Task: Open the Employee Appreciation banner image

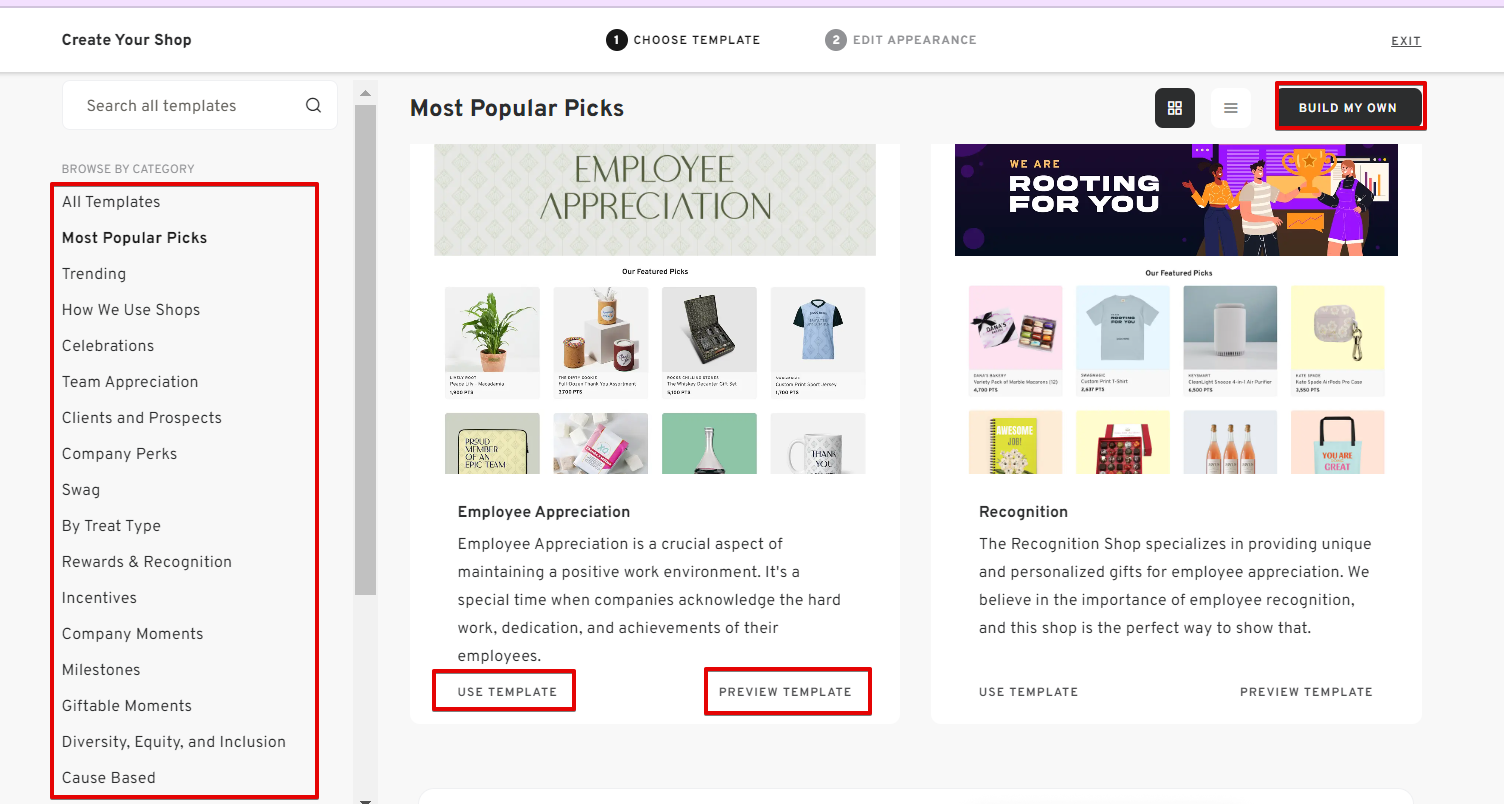Action: [654, 199]
